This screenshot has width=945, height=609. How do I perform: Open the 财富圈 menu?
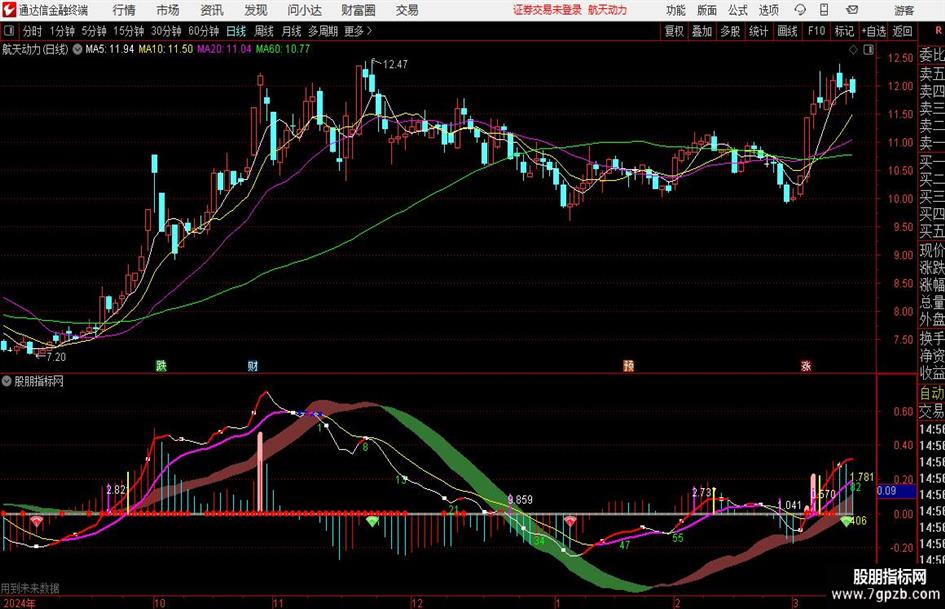358,10
